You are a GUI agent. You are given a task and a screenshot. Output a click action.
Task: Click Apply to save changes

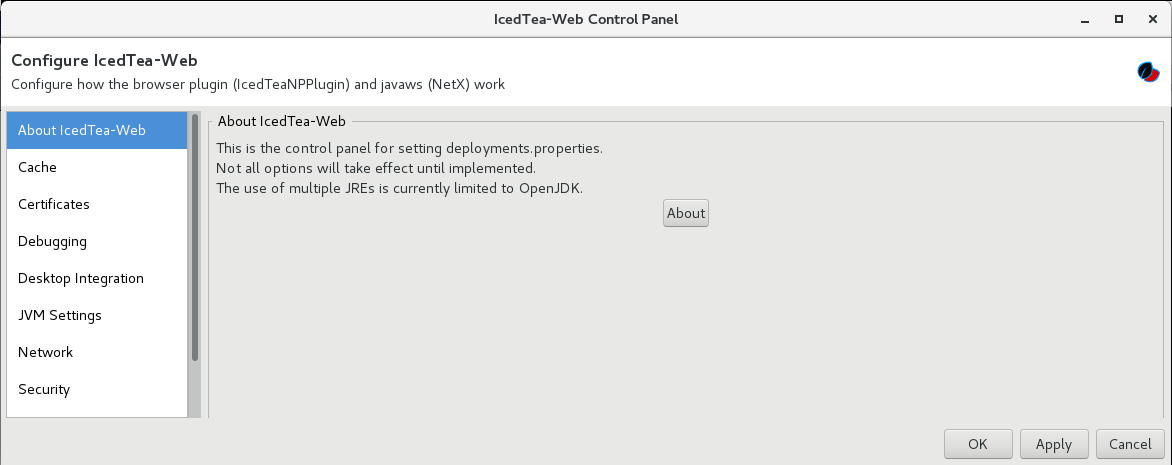coord(1054,444)
